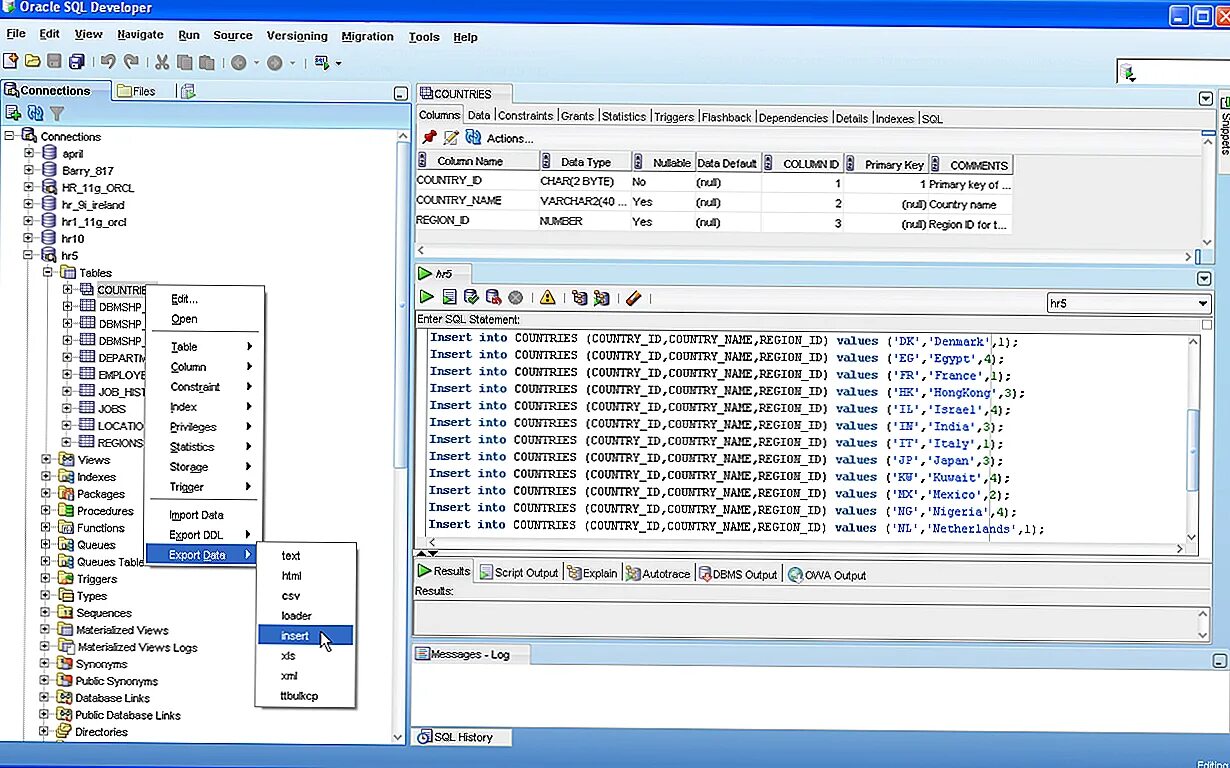Toggle the red pin to freeze the COUNTRIES view
This screenshot has height=768, width=1230.
pos(429,138)
